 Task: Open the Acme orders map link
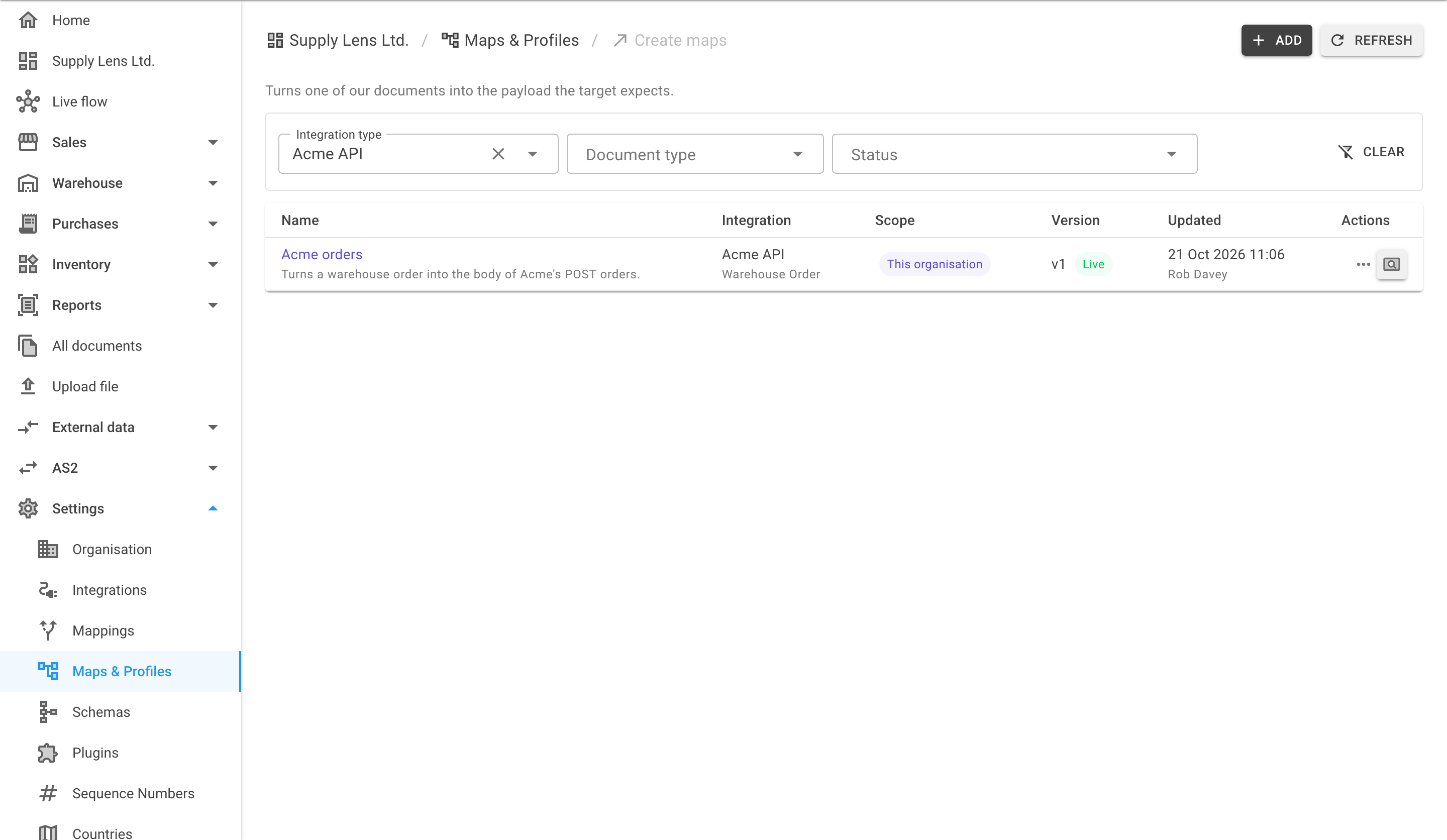tap(322, 254)
